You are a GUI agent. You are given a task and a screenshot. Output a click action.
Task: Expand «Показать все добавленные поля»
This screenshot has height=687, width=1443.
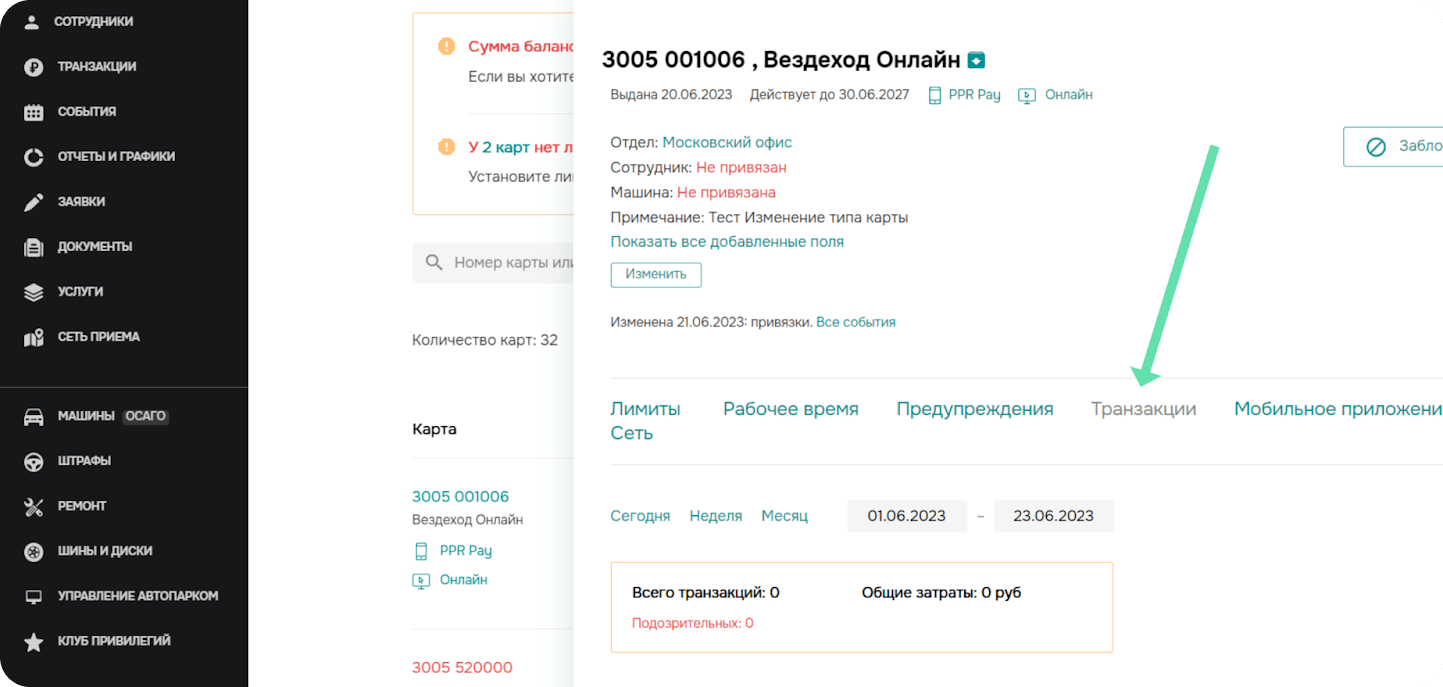click(727, 242)
